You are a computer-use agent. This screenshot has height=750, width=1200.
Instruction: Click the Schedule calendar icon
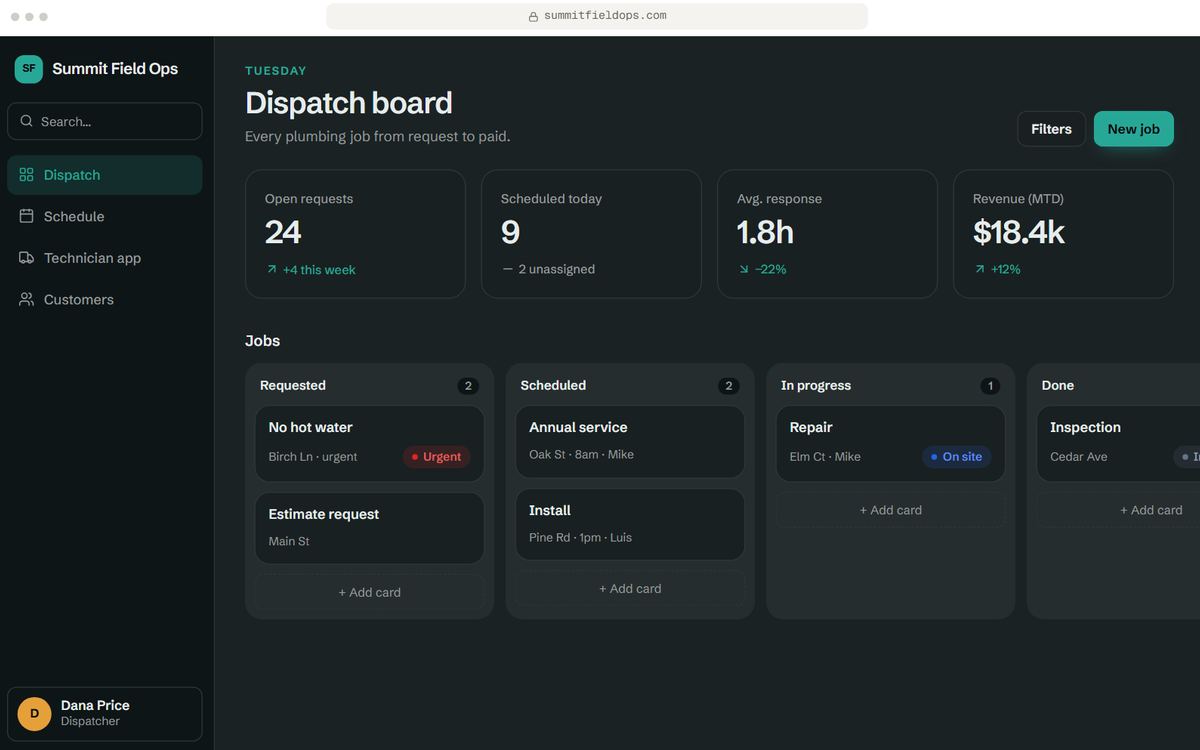(27, 216)
